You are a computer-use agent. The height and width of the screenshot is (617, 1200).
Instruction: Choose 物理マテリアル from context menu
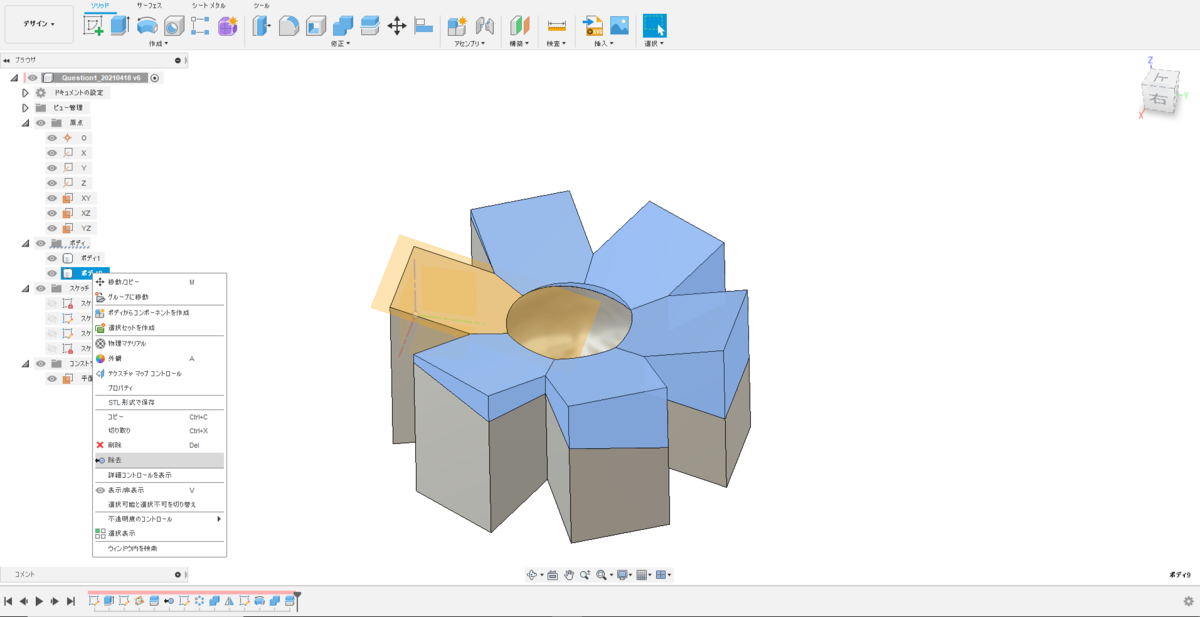tap(159, 343)
